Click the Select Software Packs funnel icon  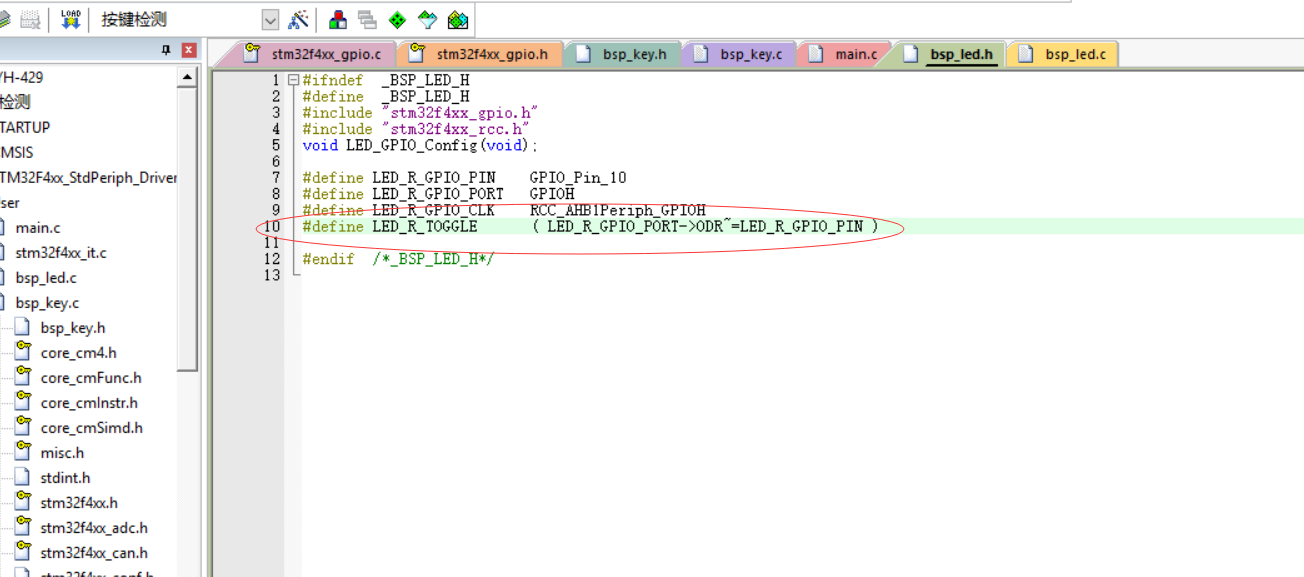[427, 19]
